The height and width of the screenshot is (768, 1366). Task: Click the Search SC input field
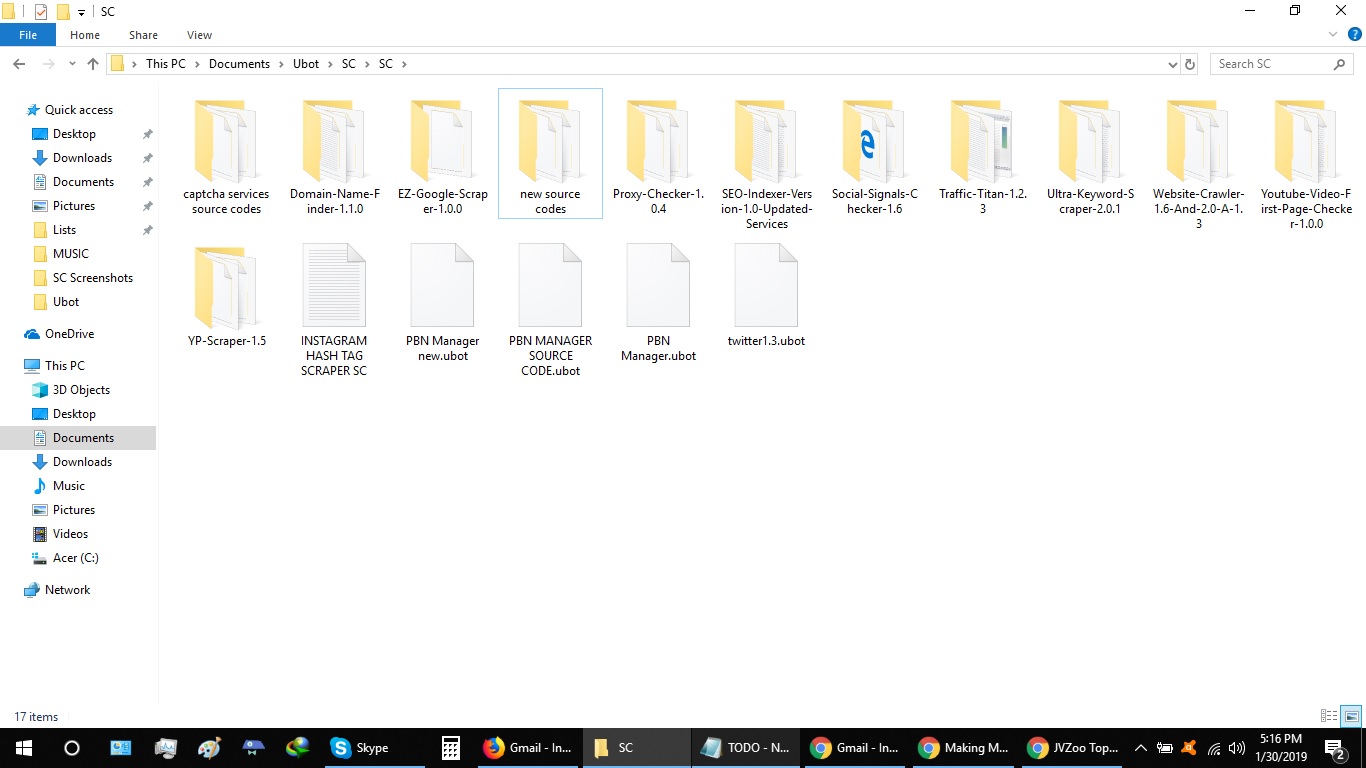pyautogui.click(x=1272, y=64)
